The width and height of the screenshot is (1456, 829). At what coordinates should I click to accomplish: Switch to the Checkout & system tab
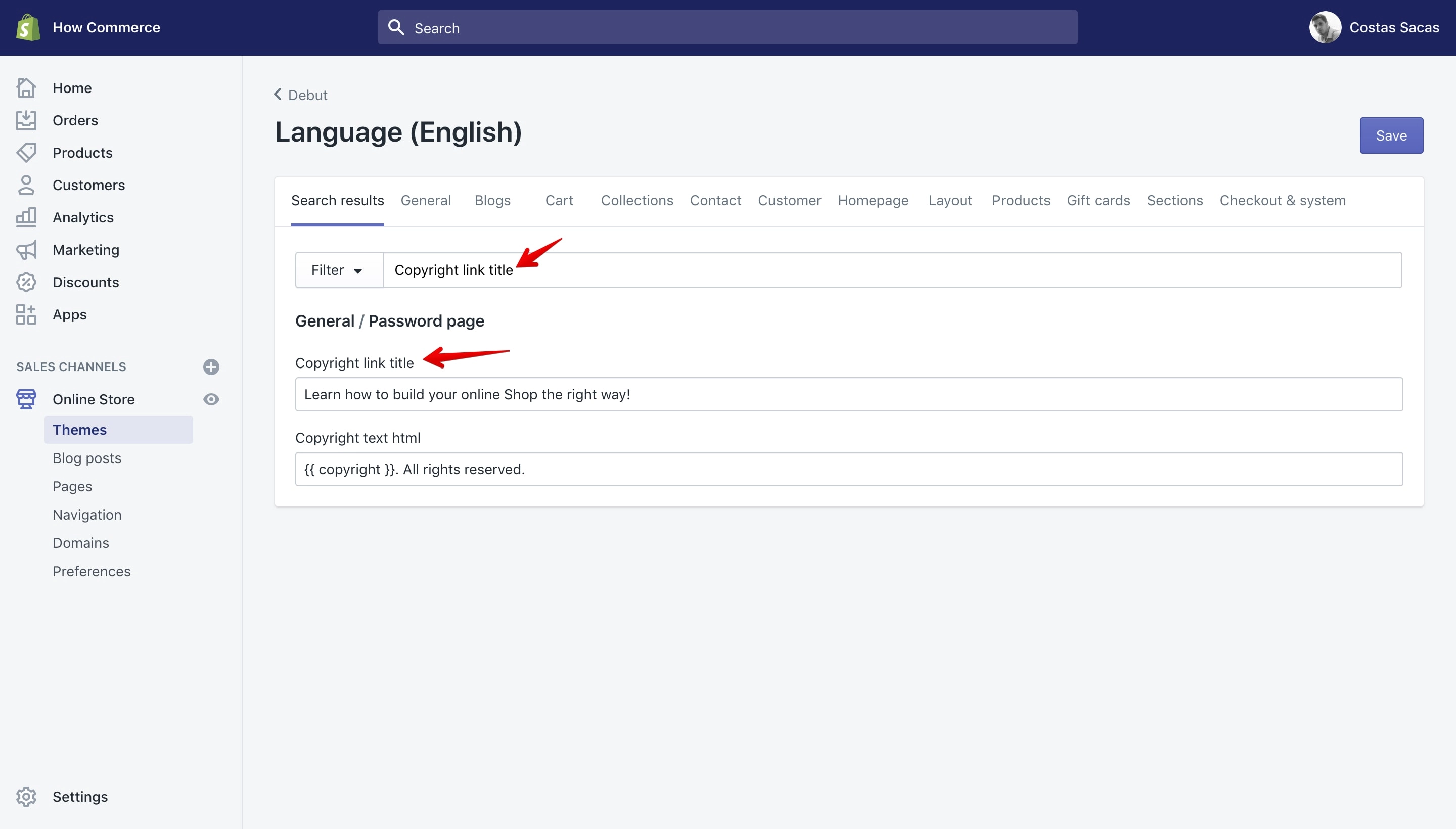tap(1282, 200)
